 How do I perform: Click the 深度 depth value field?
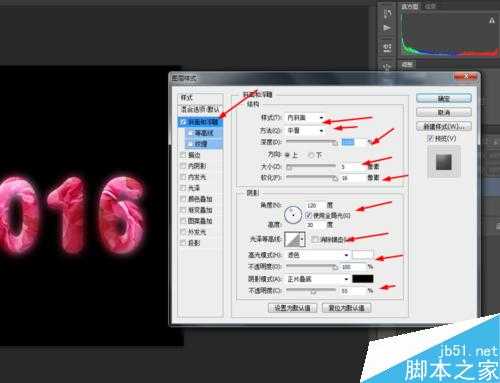[354, 142]
